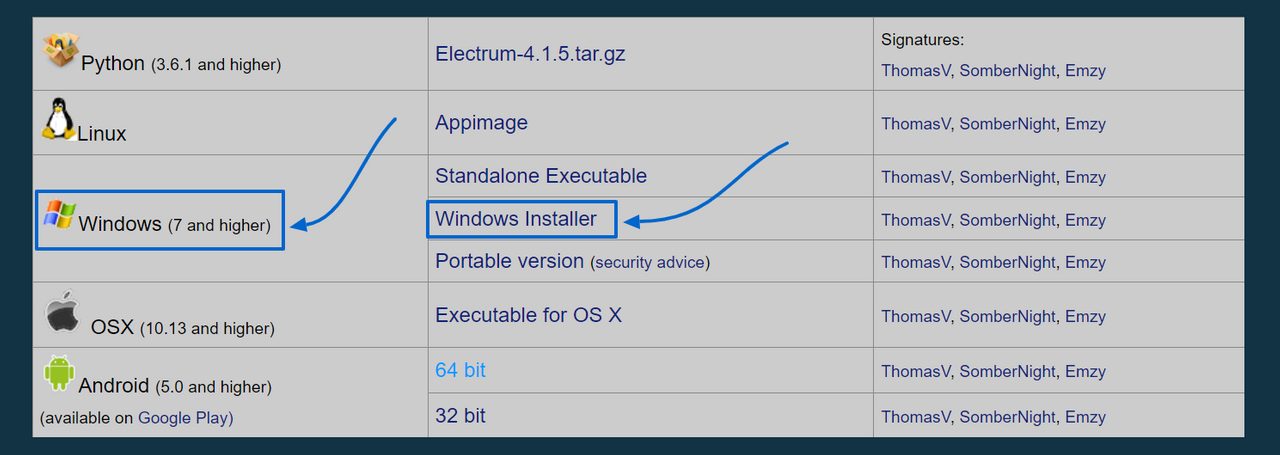Choose the Android 32 bit download

point(460,415)
